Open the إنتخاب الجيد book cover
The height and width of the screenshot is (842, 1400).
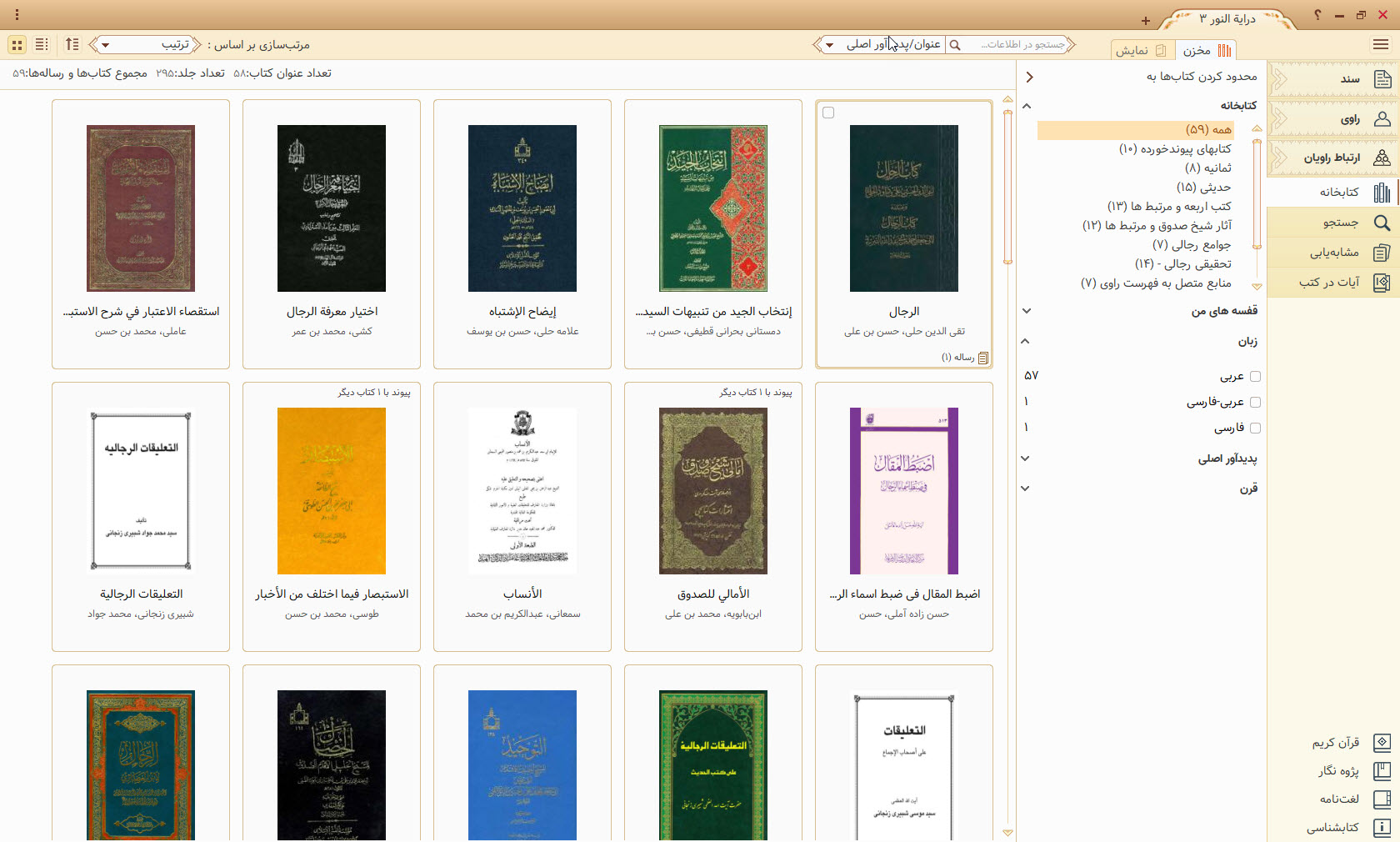[713, 208]
